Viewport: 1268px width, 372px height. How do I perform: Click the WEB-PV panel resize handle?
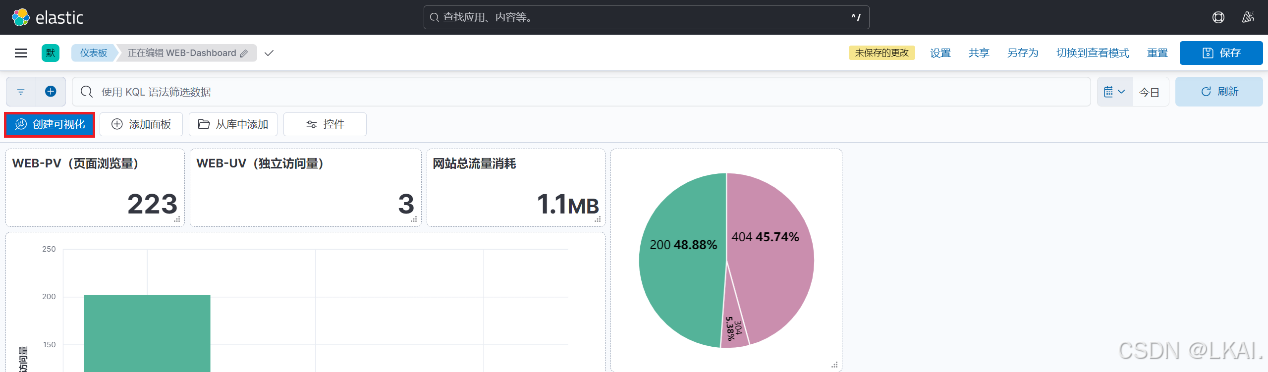point(177,219)
